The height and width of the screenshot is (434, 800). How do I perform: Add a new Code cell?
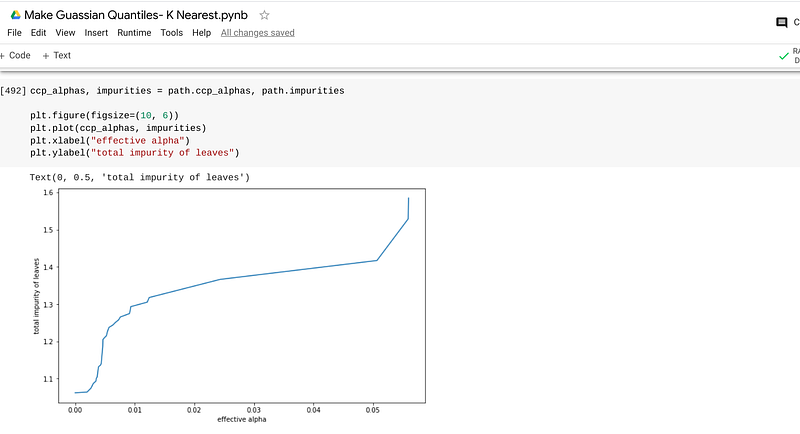[15, 55]
